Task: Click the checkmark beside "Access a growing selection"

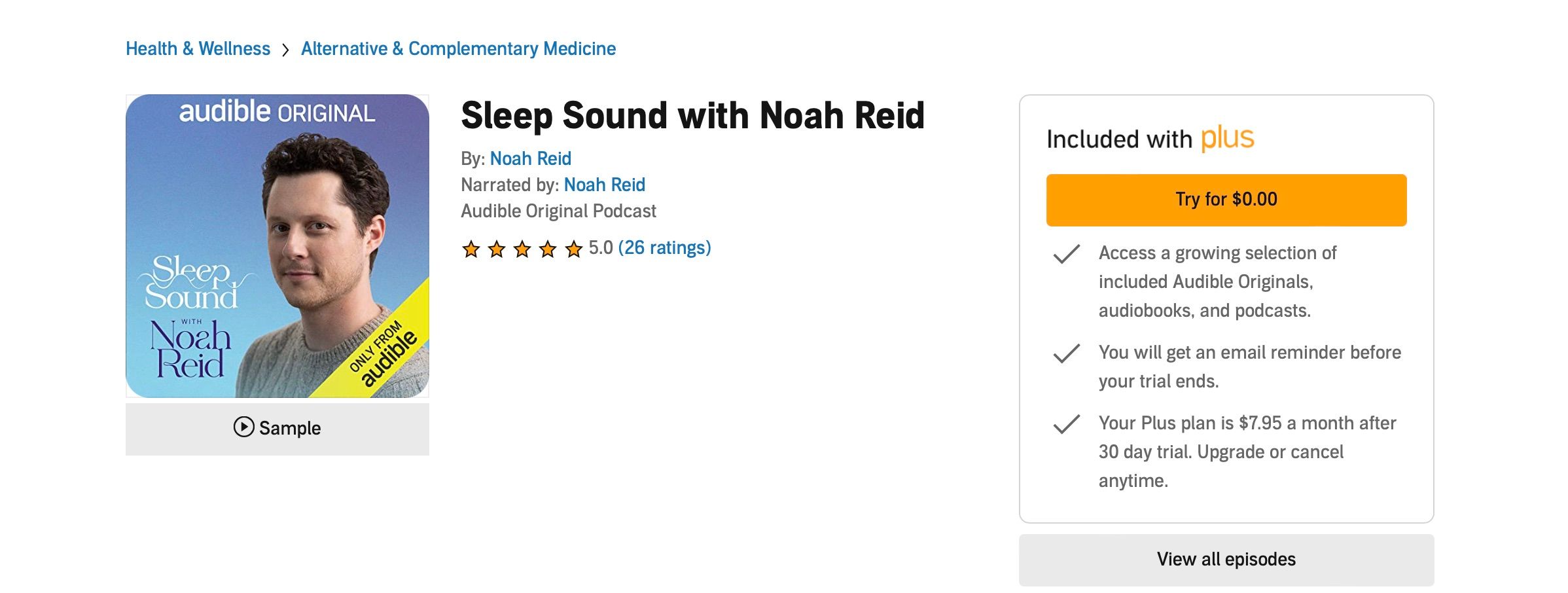Action: pos(1066,254)
